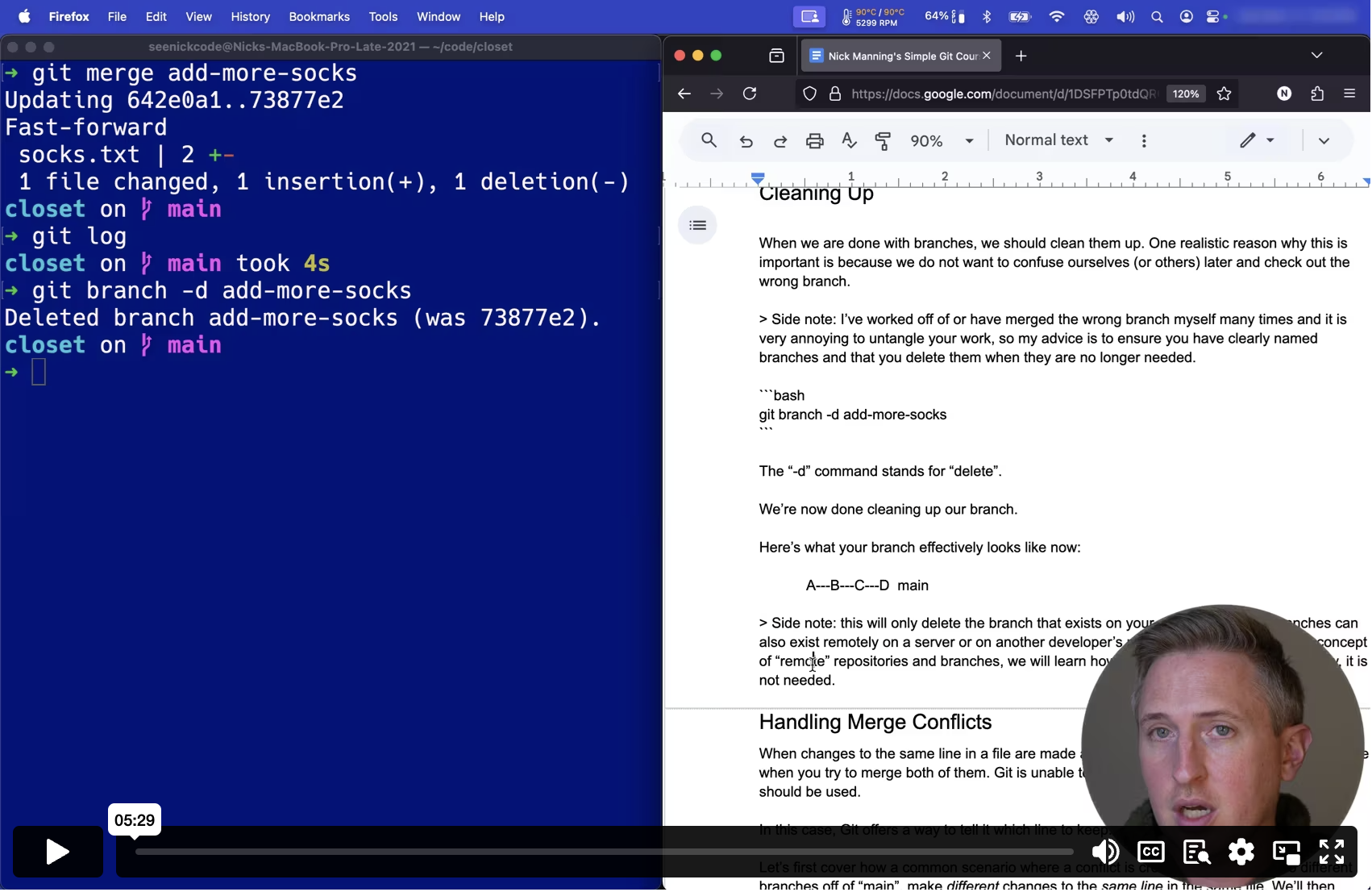1372x892 pixels.
Task: List all Firefox tabs chevron
Action: click(1316, 56)
